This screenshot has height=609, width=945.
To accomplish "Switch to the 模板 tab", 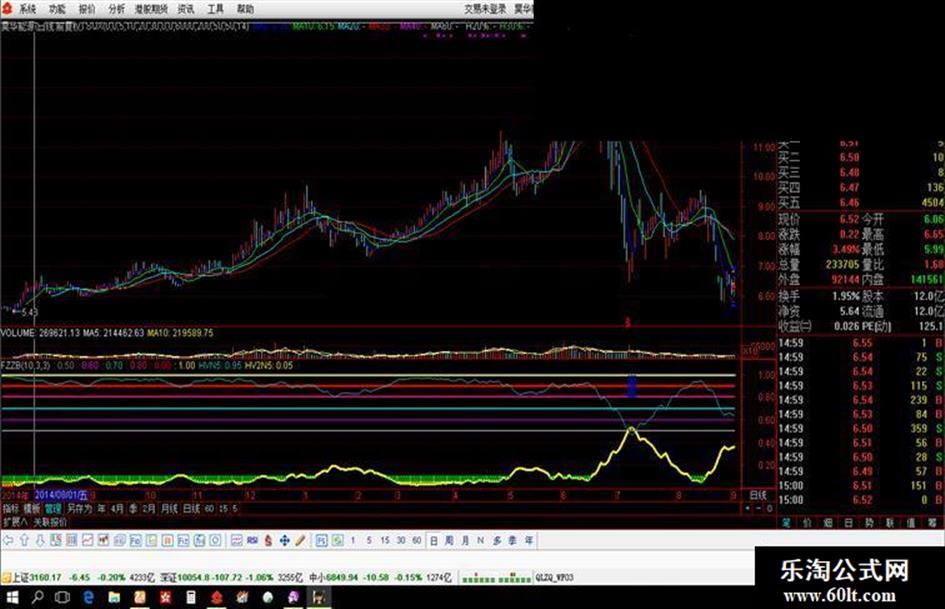I will [31, 509].
